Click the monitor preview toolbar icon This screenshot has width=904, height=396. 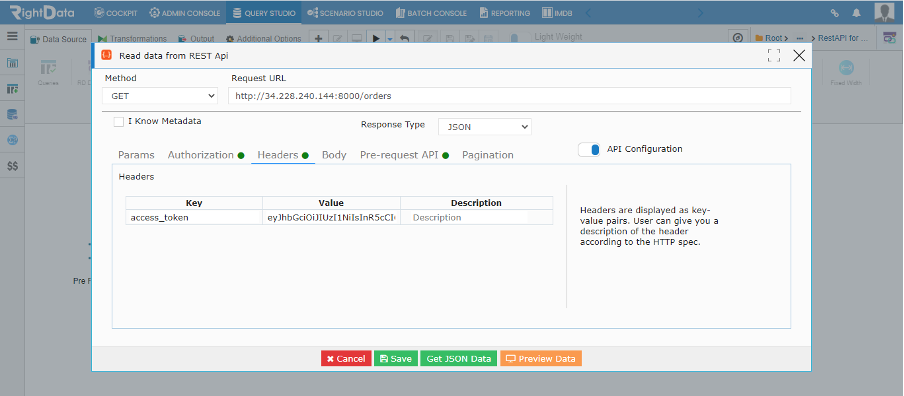coord(357,39)
